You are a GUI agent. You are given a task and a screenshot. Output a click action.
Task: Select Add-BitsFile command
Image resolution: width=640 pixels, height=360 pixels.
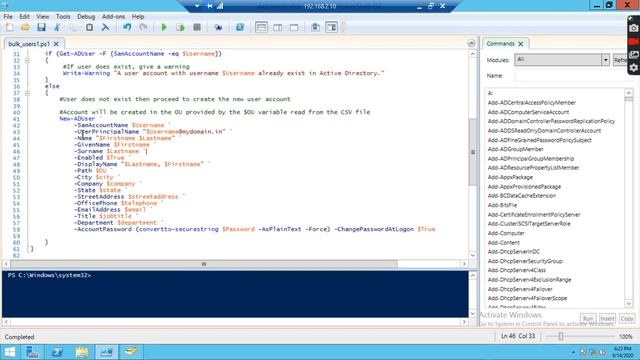click(502, 205)
